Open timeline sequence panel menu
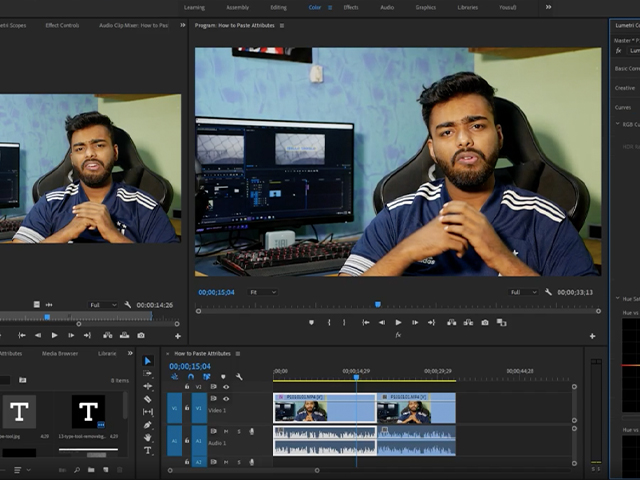640x480 pixels. coord(238,353)
